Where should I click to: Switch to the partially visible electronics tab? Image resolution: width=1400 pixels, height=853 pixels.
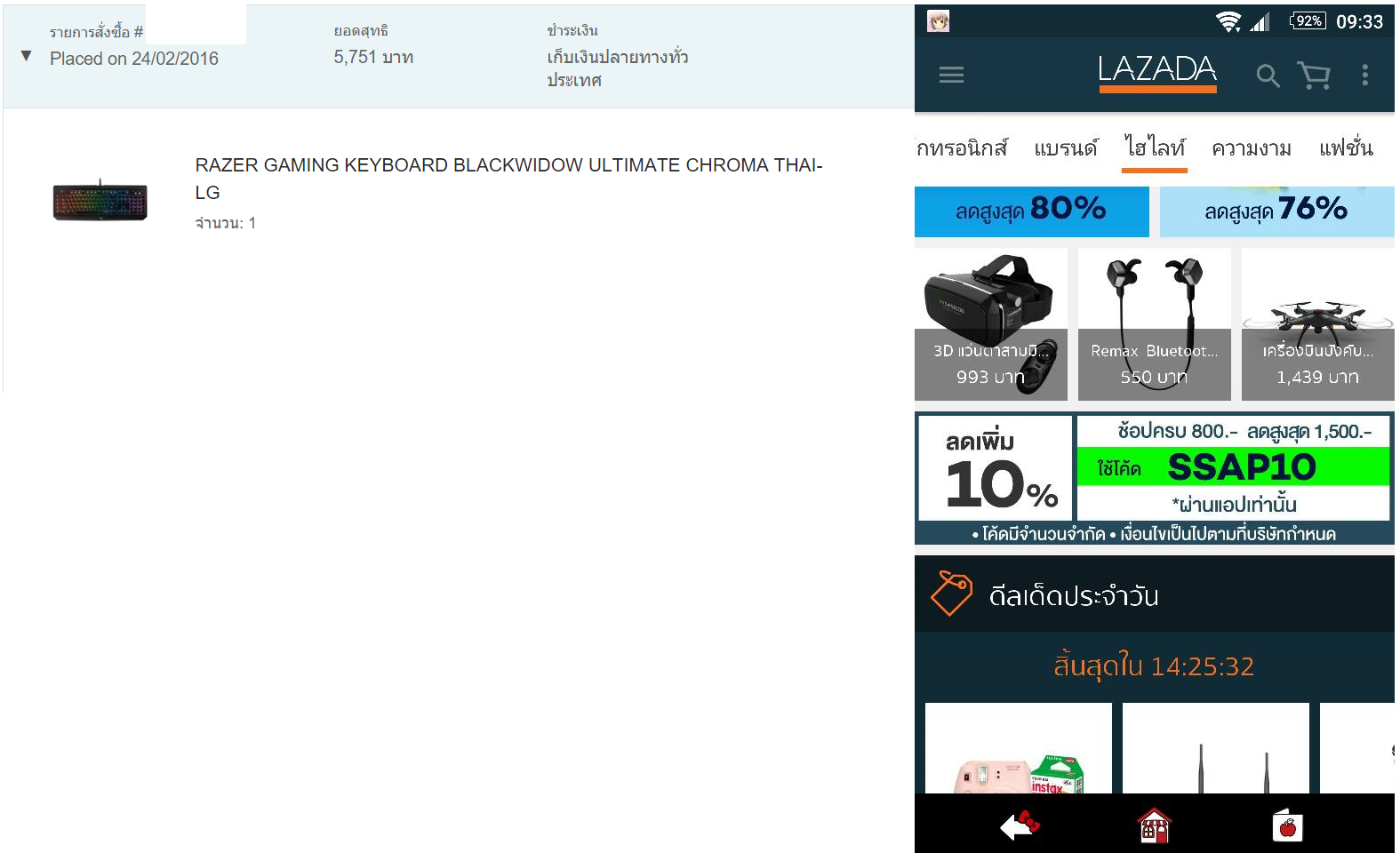click(962, 147)
